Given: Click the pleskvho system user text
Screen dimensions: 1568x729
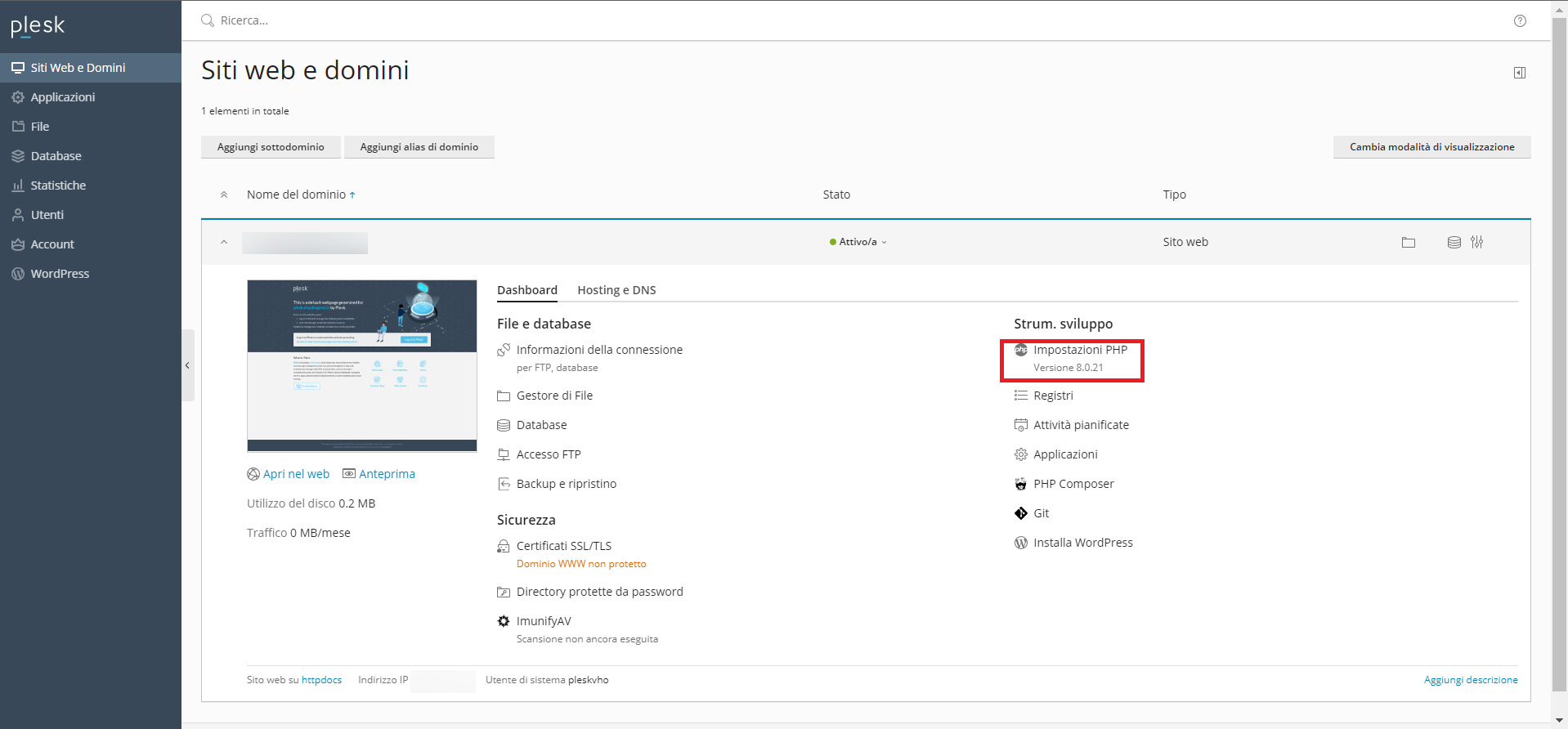Looking at the screenshot, I should point(588,680).
